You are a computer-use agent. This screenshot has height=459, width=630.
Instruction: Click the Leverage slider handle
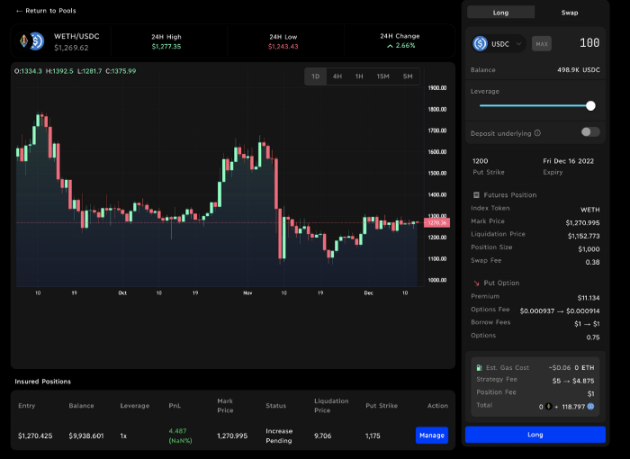click(x=591, y=105)
